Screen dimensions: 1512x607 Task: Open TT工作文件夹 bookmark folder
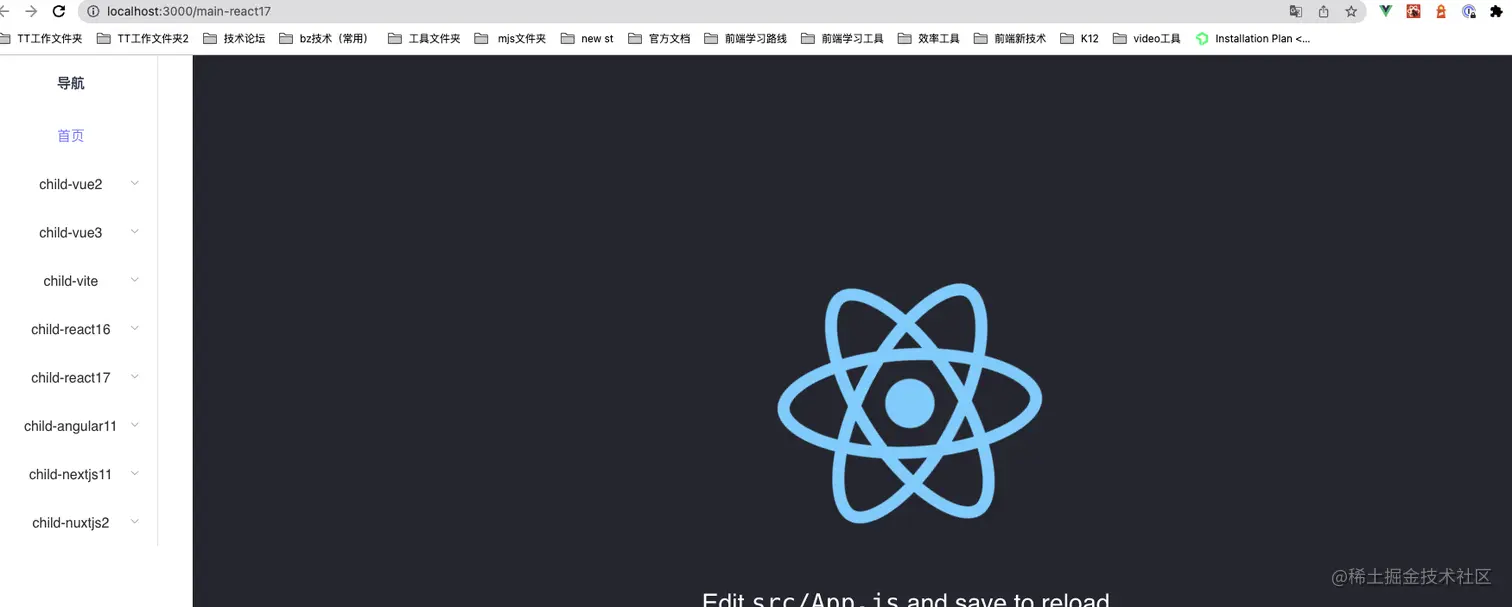tap(41, 38)
